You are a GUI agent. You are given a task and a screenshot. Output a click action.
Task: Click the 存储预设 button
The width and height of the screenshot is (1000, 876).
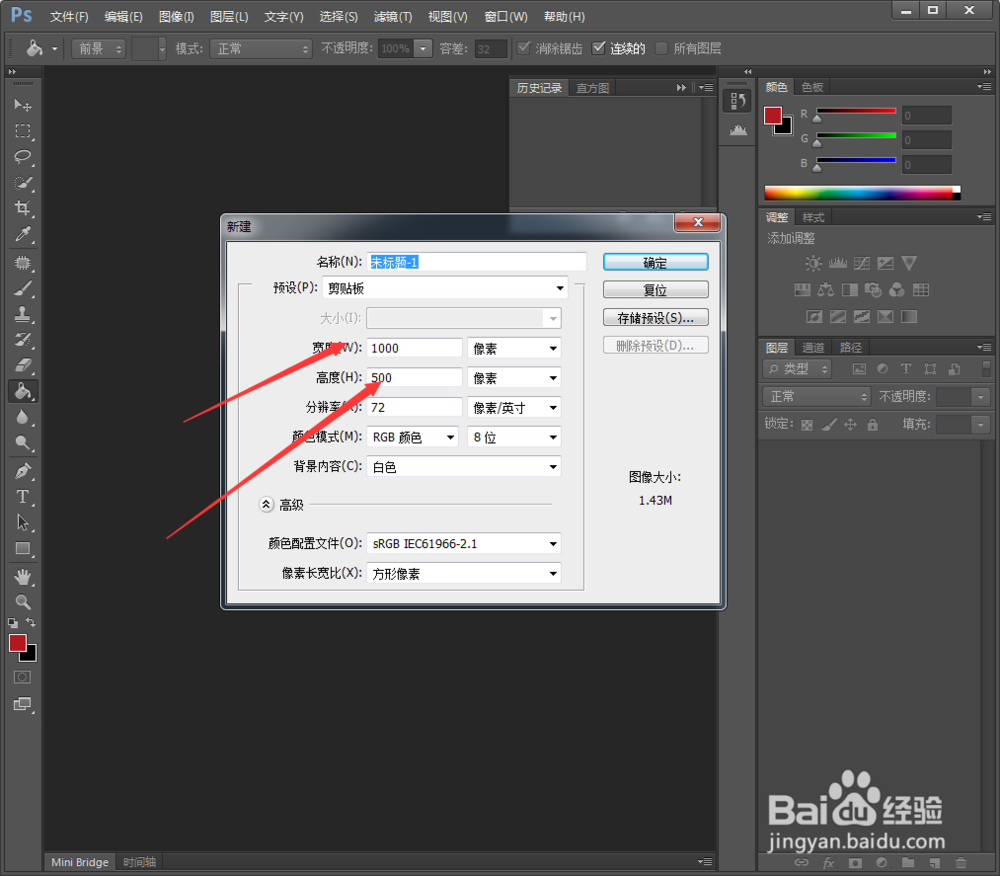click(655, 317)
